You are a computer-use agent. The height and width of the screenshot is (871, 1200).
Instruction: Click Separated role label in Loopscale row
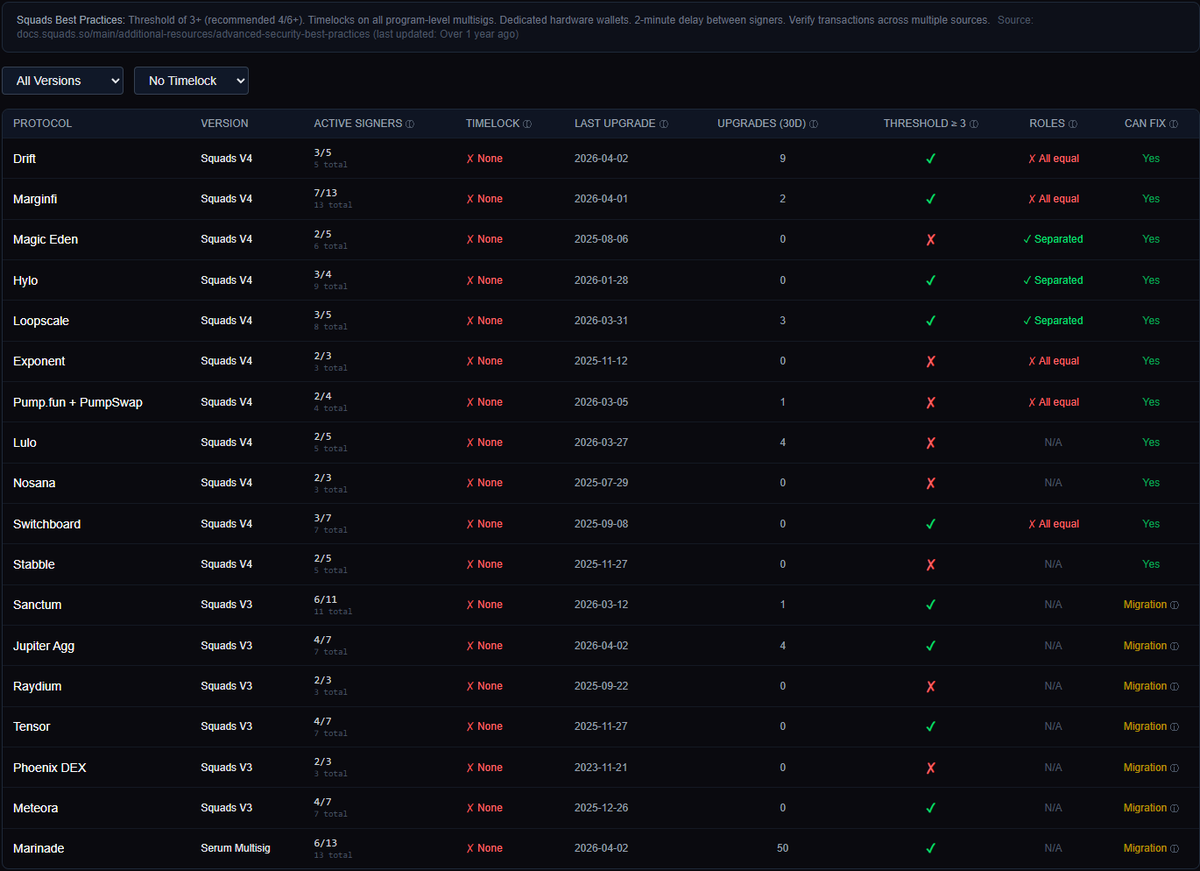(x=1053, y=321)
